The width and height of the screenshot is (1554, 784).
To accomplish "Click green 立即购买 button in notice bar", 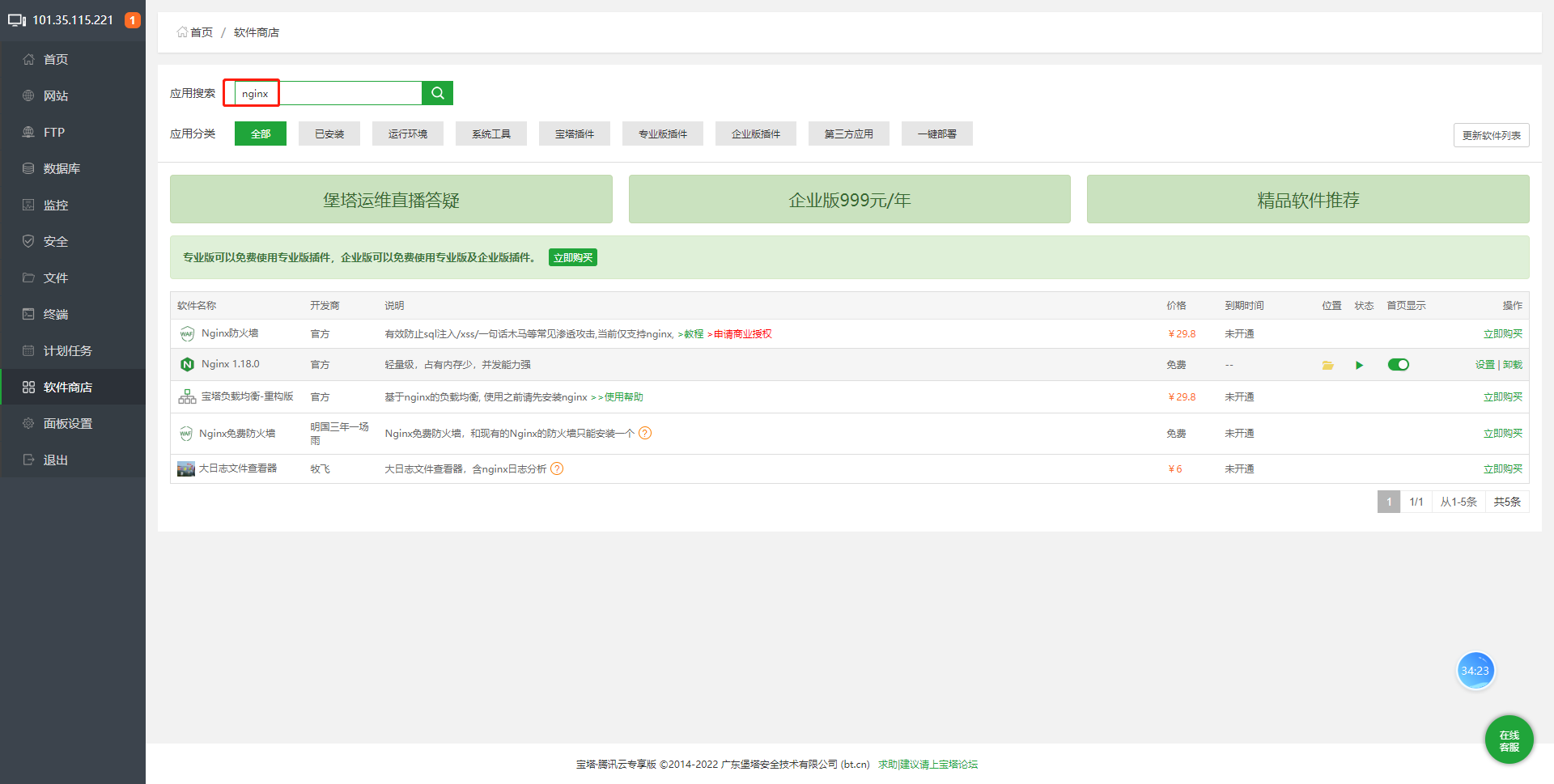I will tap(573, 257).
